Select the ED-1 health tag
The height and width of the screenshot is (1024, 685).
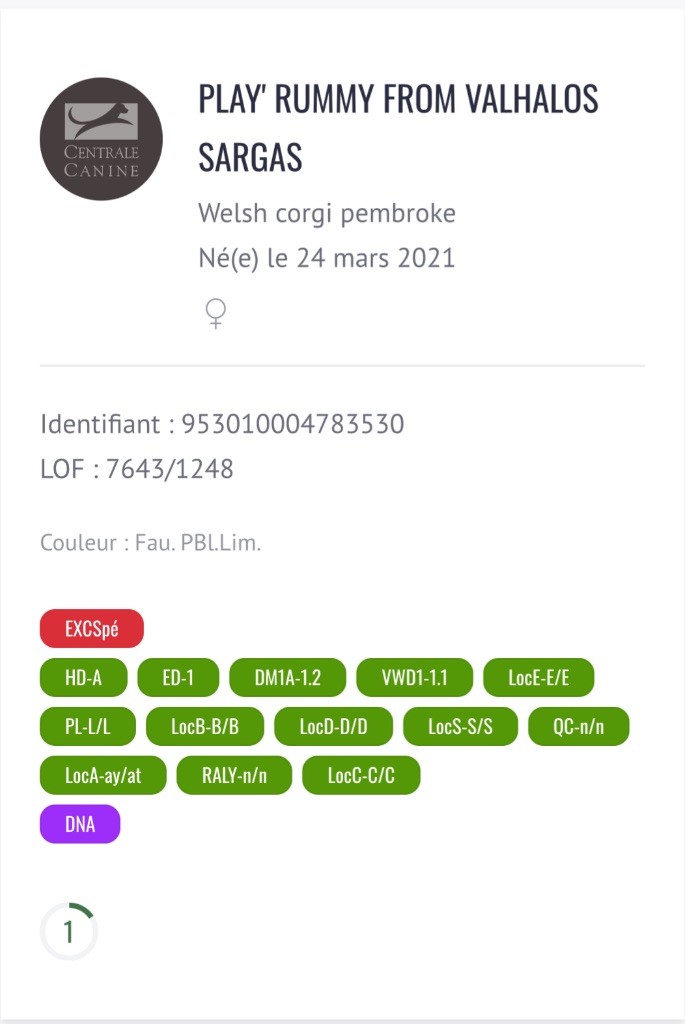pos(178,678)
